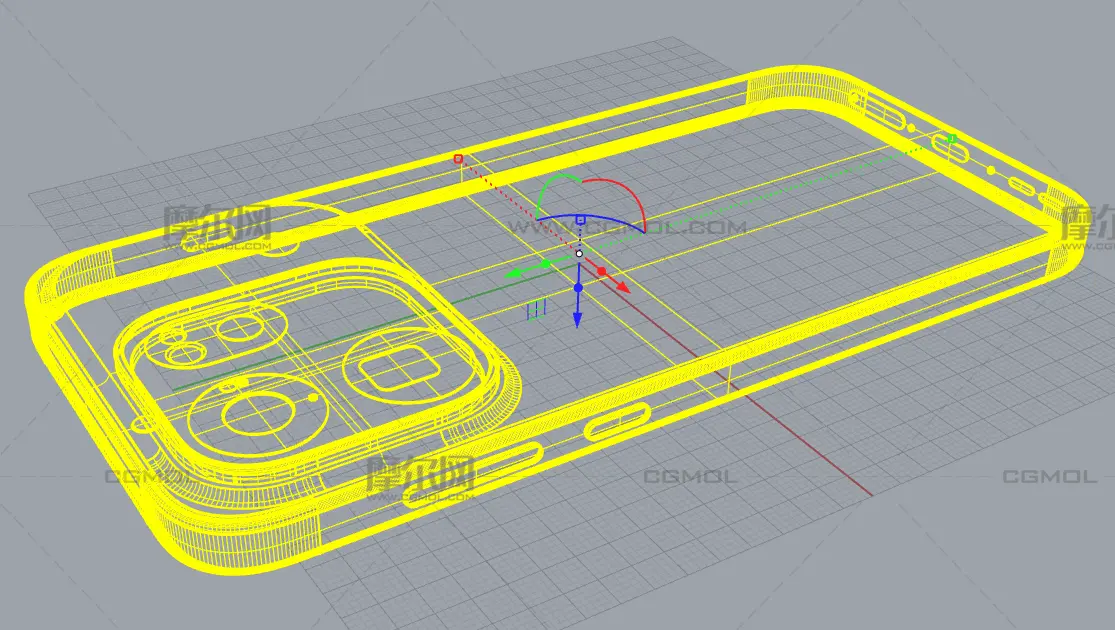Click the green dot on the green arrow
The height and width of the screenshot is (630, 1115).
click(x=545, y=264)
